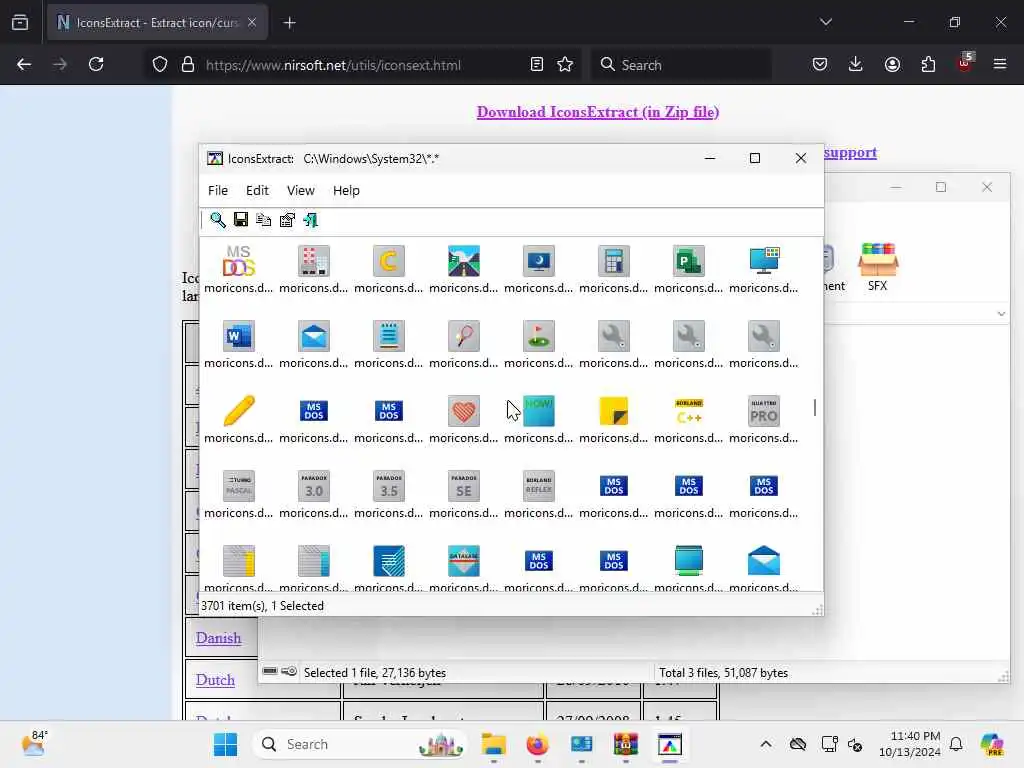Click the Copy selected icons toolbar button
Image resolution: width=1024 pixels, height=768 pixels.
(x=264, y=220)
